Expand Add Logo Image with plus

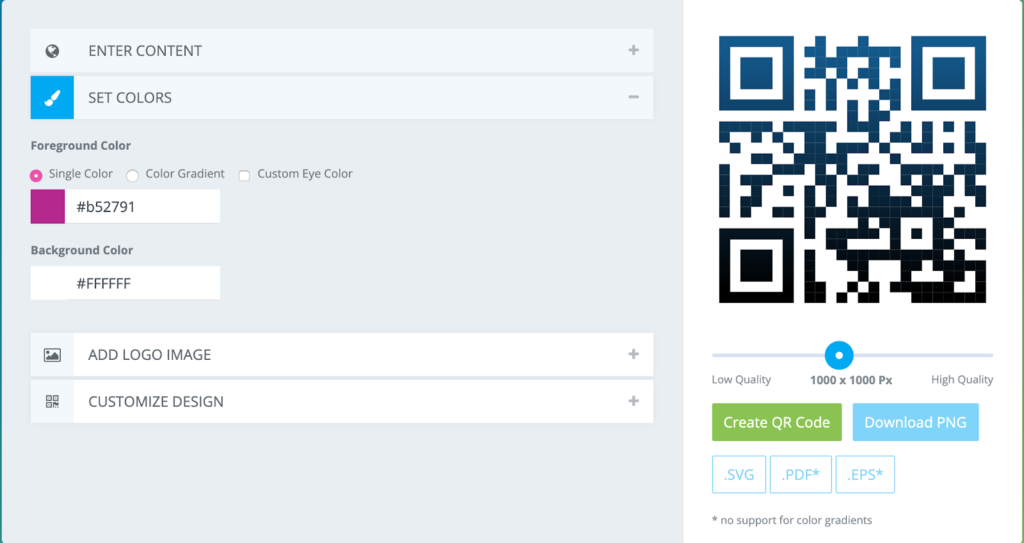click(633, 354)
